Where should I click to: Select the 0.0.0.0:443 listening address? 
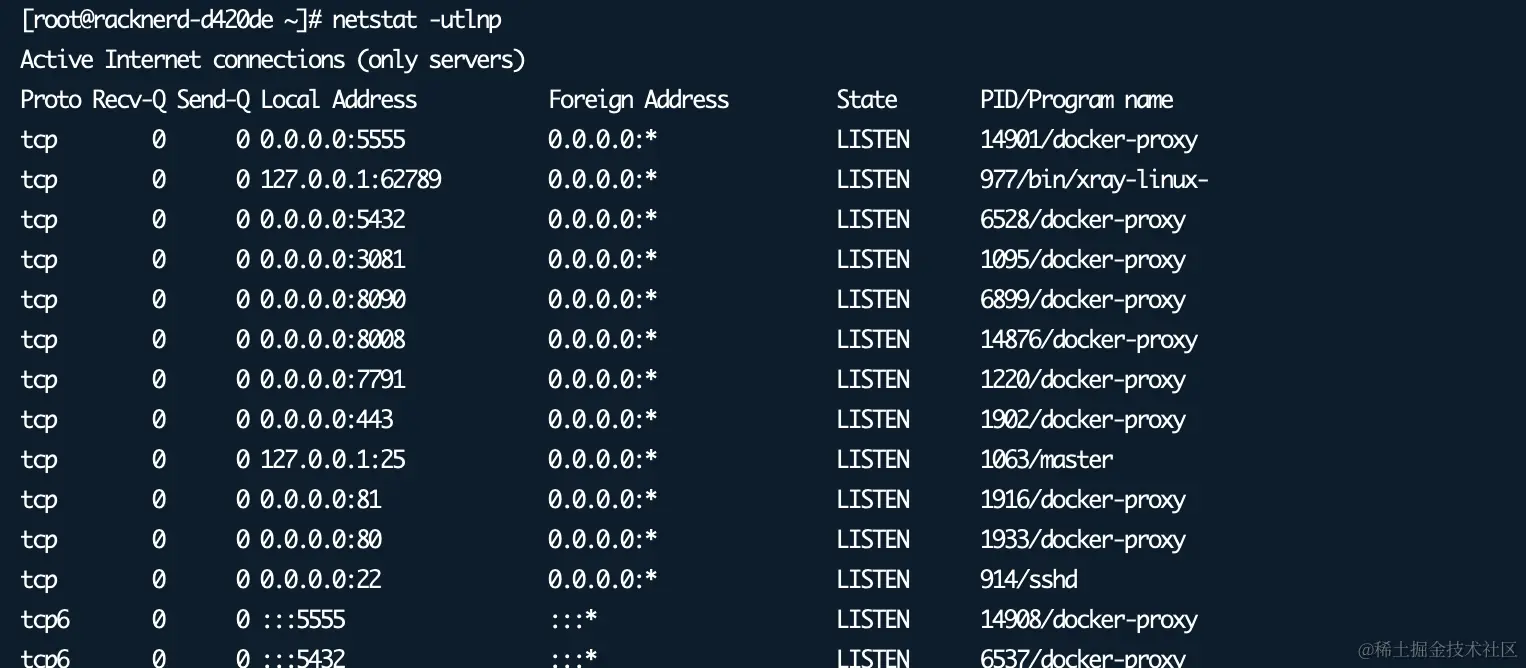click(x=327, y=419)
